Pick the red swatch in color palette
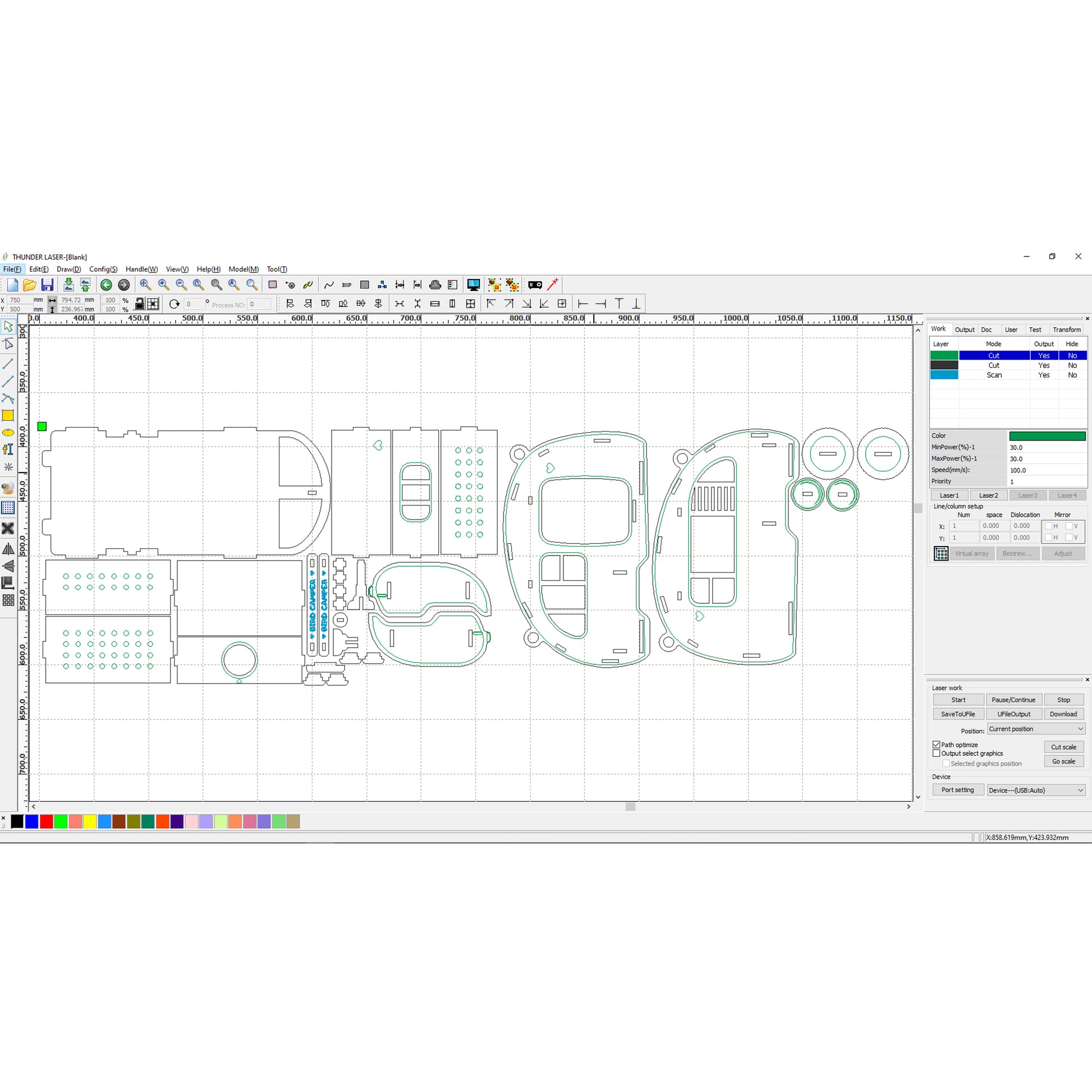The width and height of the screenshot is (1092, 1092). click(47, 822)
